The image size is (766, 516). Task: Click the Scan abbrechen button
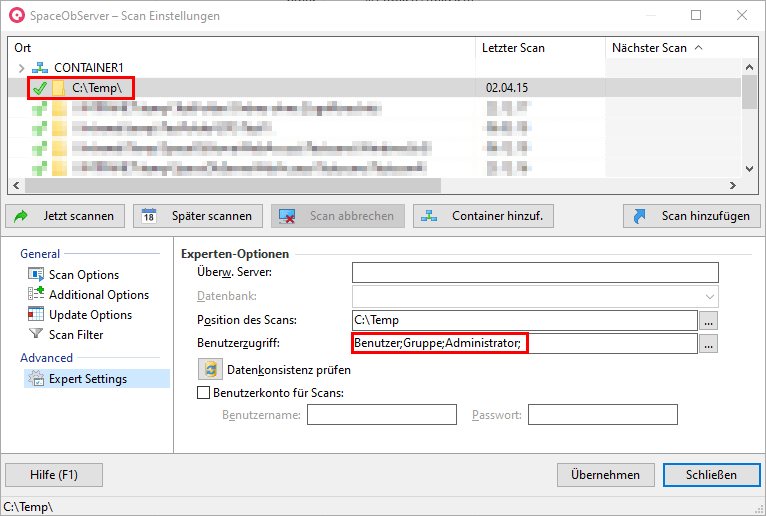[x=338, y=216]
